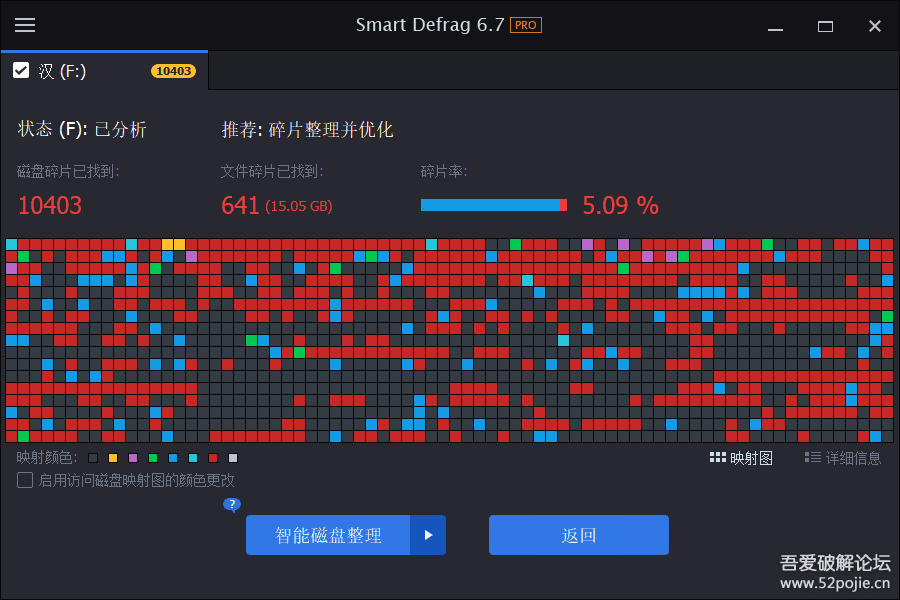Click the fragmentation rate progress bar
This screenshot has width=900, height=600.
(x=494, y=205)
